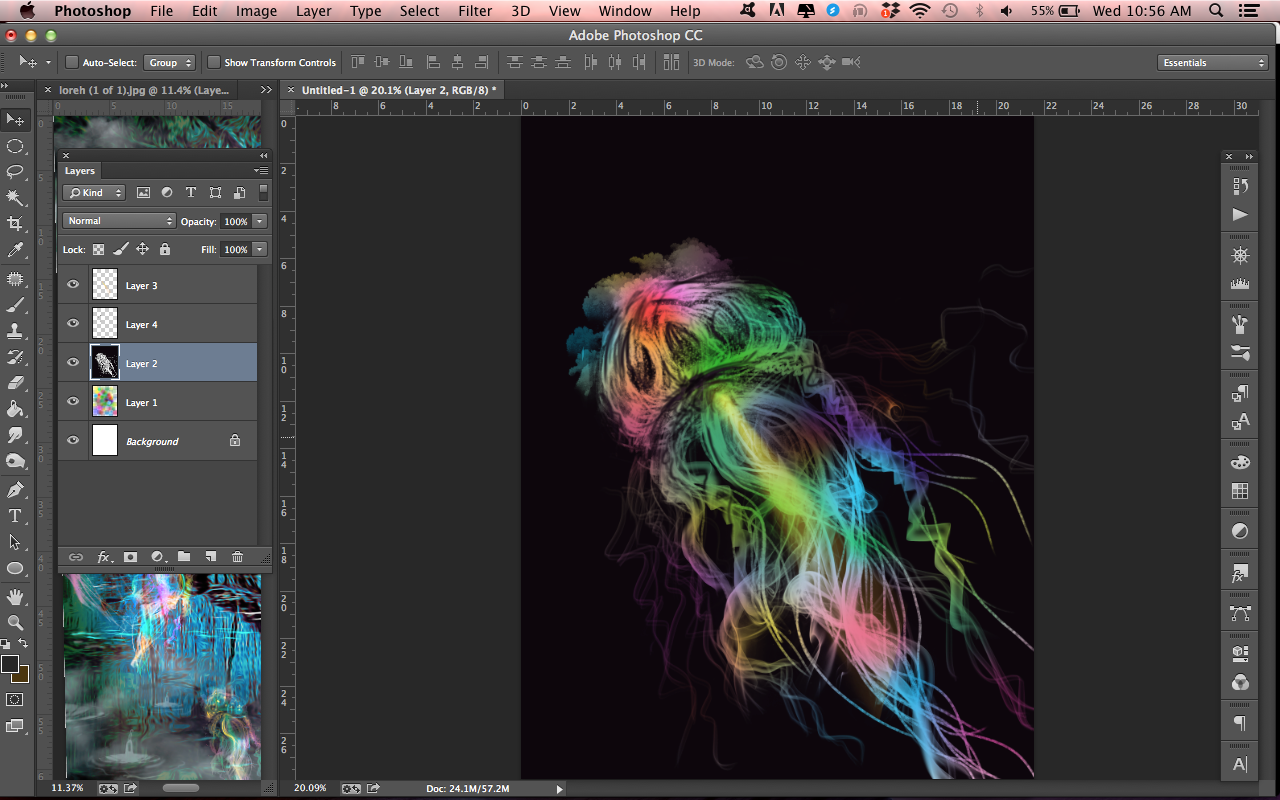Select the Magic Wand tool
This screenshot has width=1280, height=800.
click(x=15, y=198)
